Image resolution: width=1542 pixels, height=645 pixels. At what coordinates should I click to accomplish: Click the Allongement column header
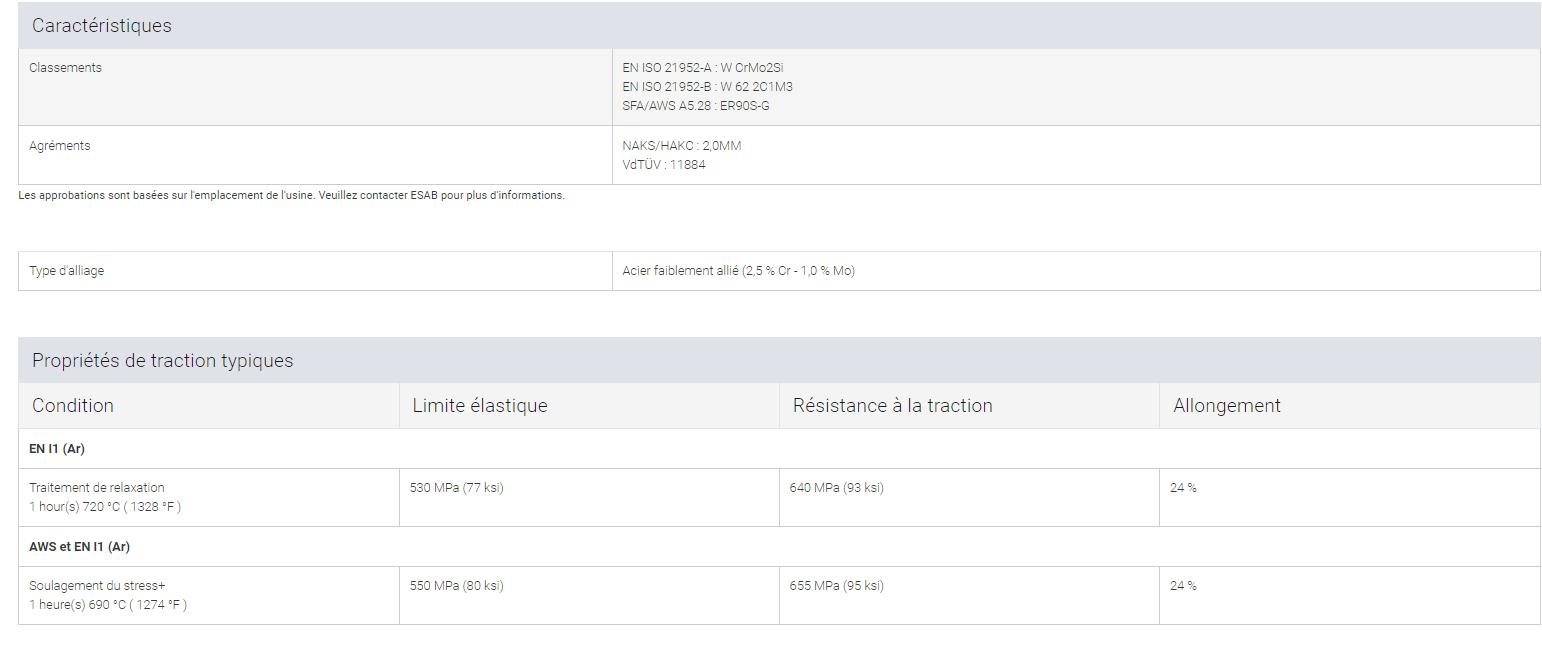[x=1226, y=406]
